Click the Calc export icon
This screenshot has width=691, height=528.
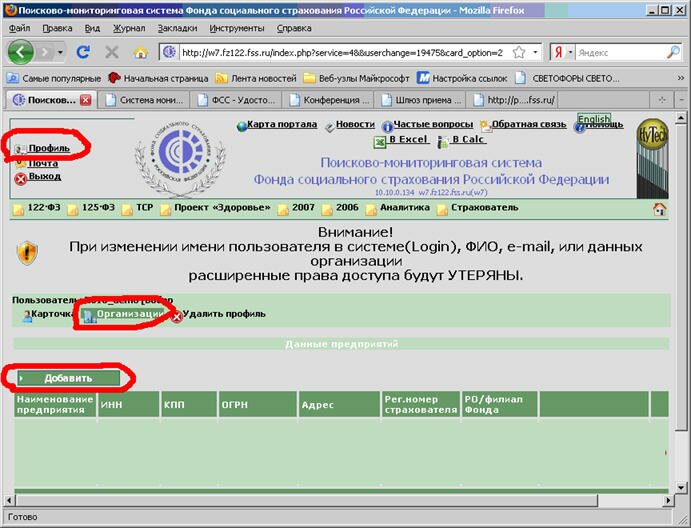(442, 142)
